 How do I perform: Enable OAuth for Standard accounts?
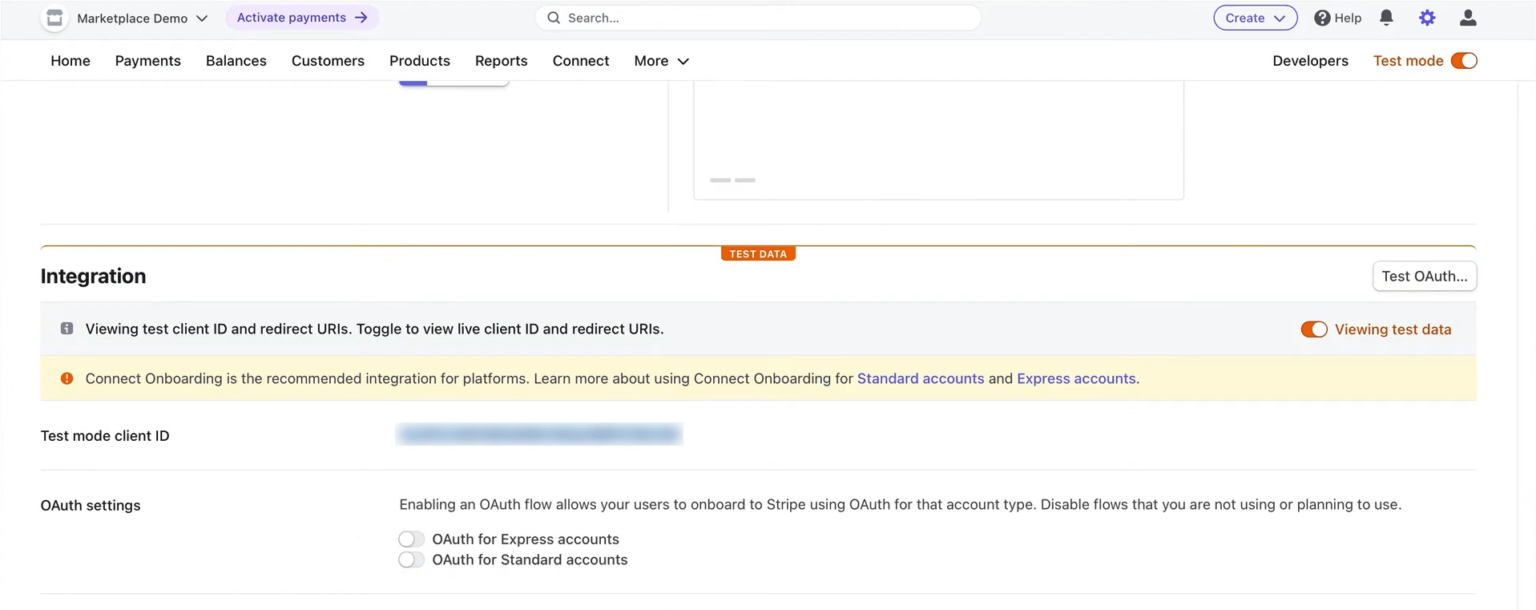[410, 559]
